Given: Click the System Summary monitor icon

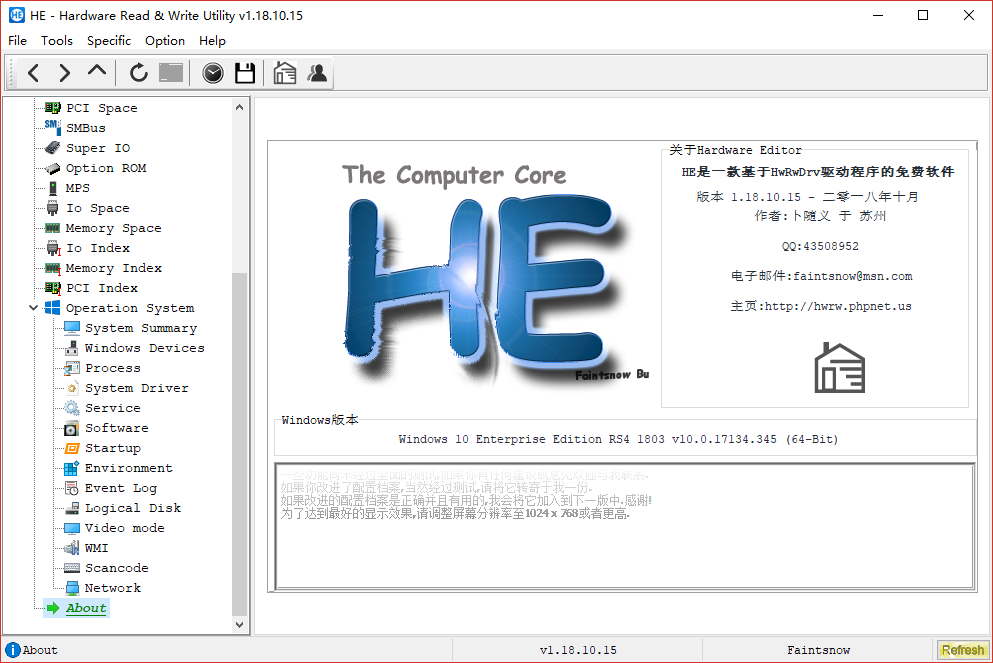Looking at the screenshot, I should 72,327.
